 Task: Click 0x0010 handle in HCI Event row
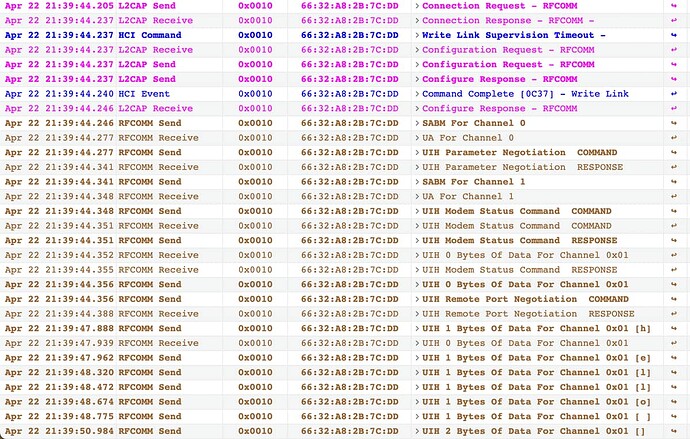(255, 94)
